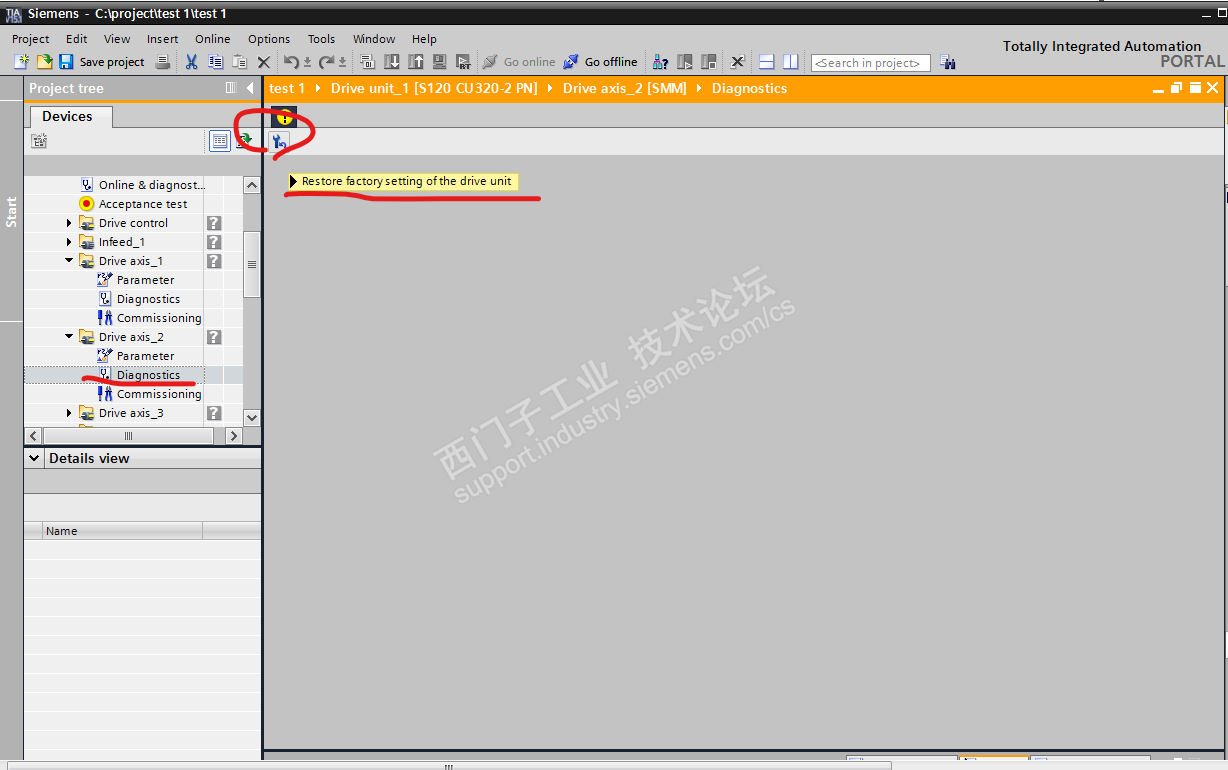Open the Help menu
Viewport: 1228px width, 770px height.
[x=424, y=39]
